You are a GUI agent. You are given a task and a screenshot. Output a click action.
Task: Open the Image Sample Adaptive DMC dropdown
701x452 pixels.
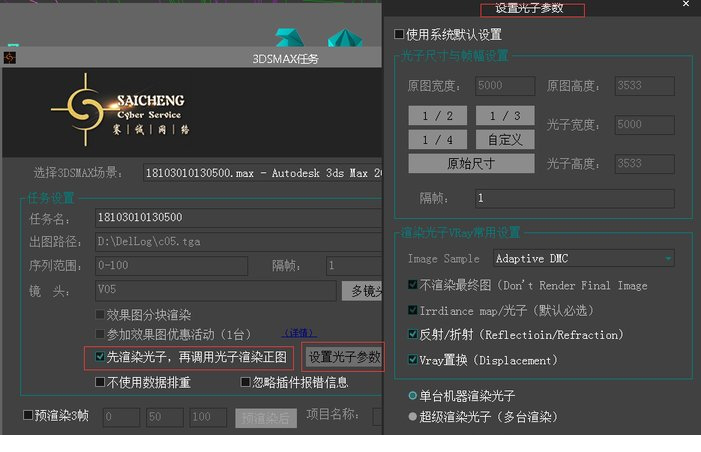pyautogui.click(x=584, y=258)
